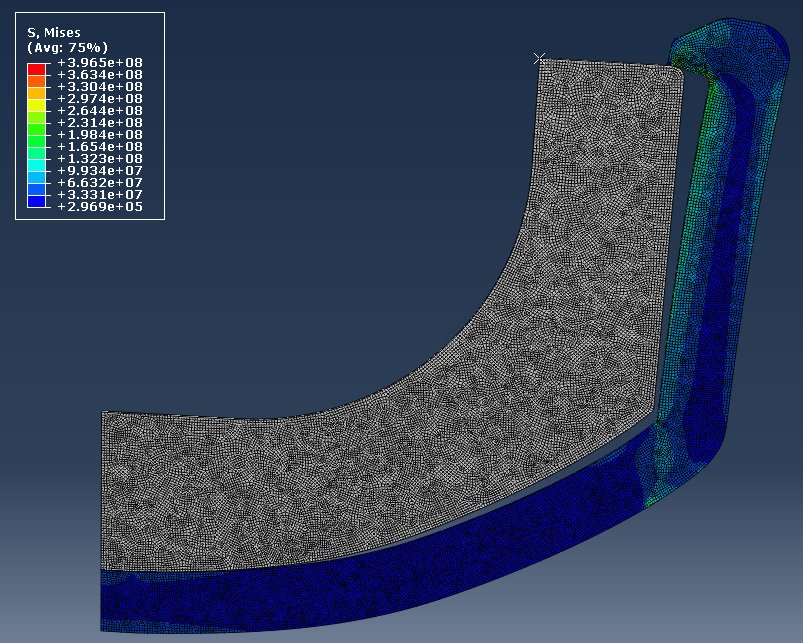Click the minimum value +2.969e+05
This screenshot has width=803, height=643.
click(x=100, y=207)
